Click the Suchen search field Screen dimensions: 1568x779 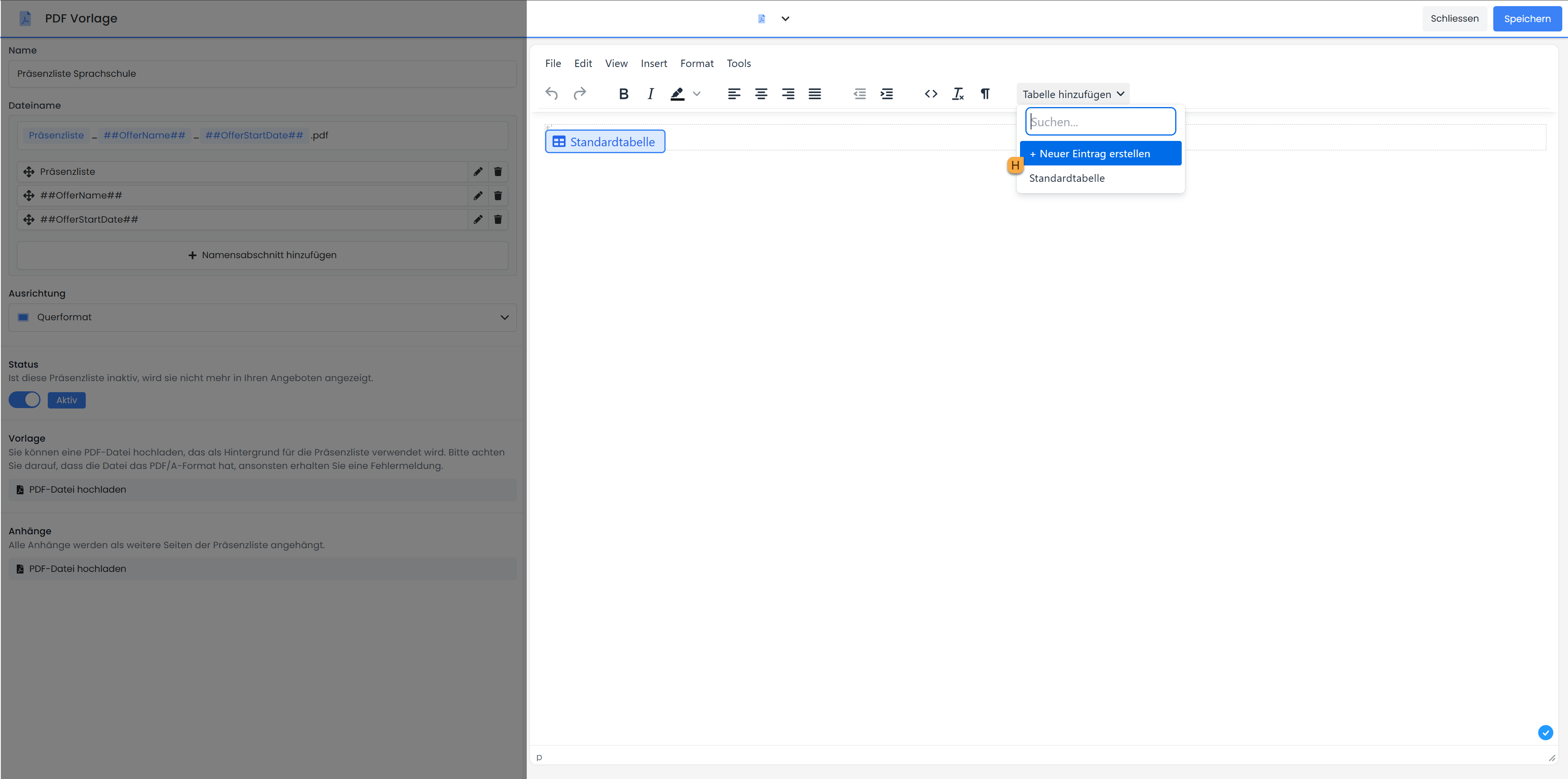[x=1100, y=122]
